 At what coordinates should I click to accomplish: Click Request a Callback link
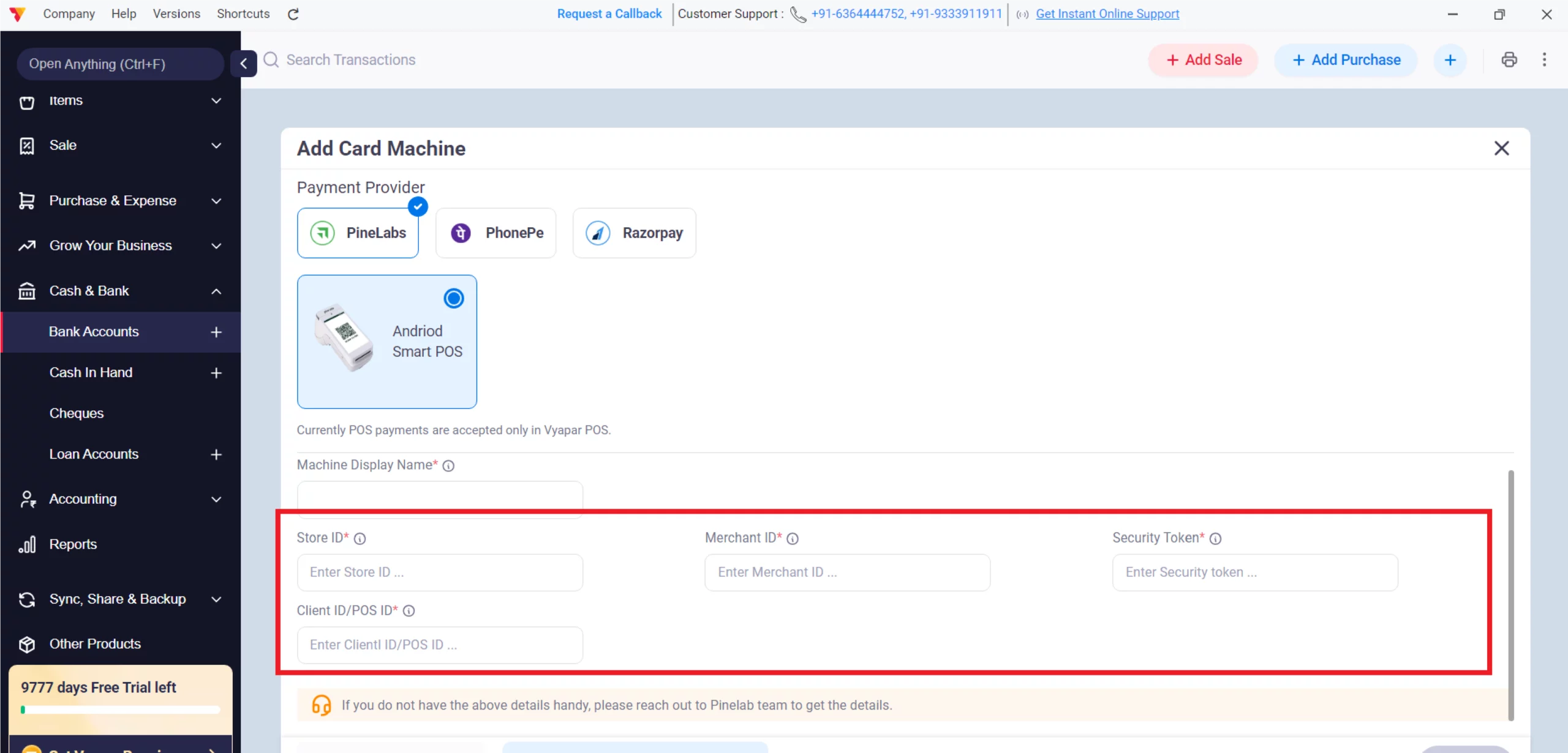pyautogui.click(x=609, y=13)
